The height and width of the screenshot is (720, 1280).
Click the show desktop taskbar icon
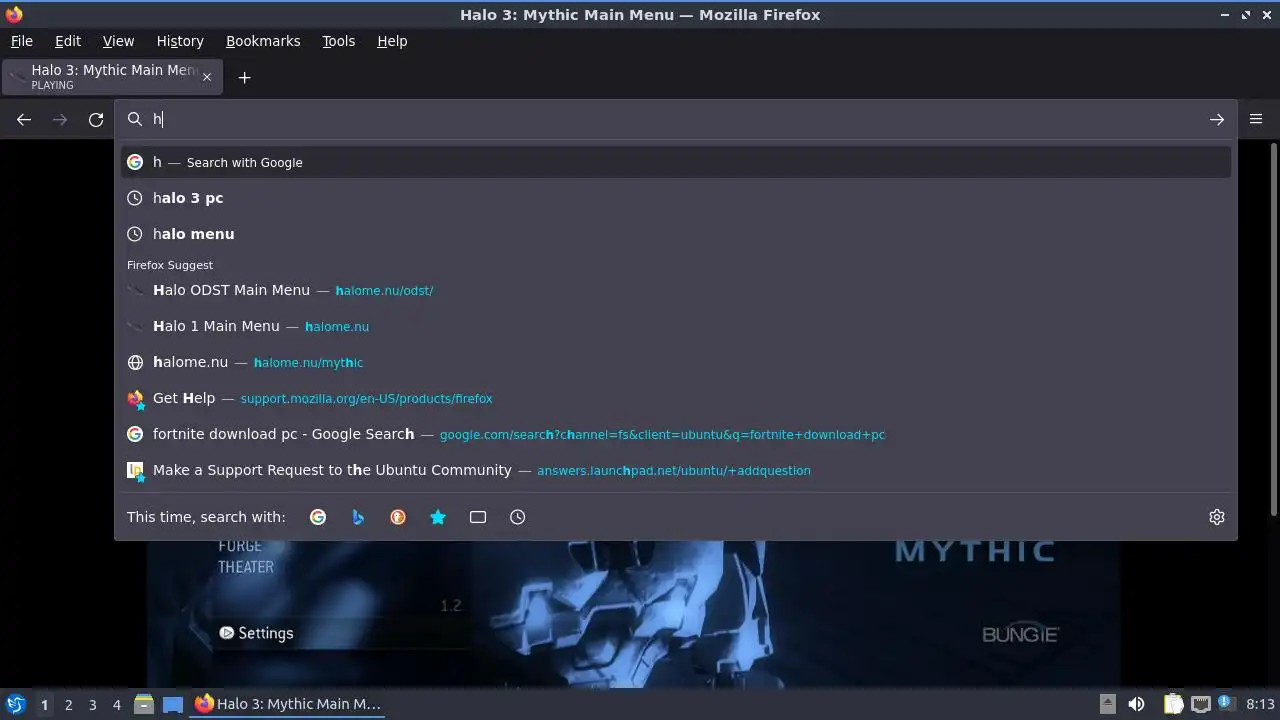pyautogui.click(x=173, y=704)
